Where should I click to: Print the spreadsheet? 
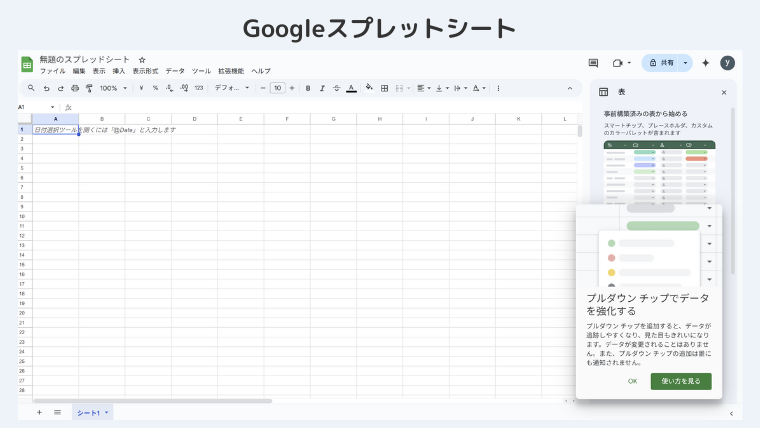(75, 88)
